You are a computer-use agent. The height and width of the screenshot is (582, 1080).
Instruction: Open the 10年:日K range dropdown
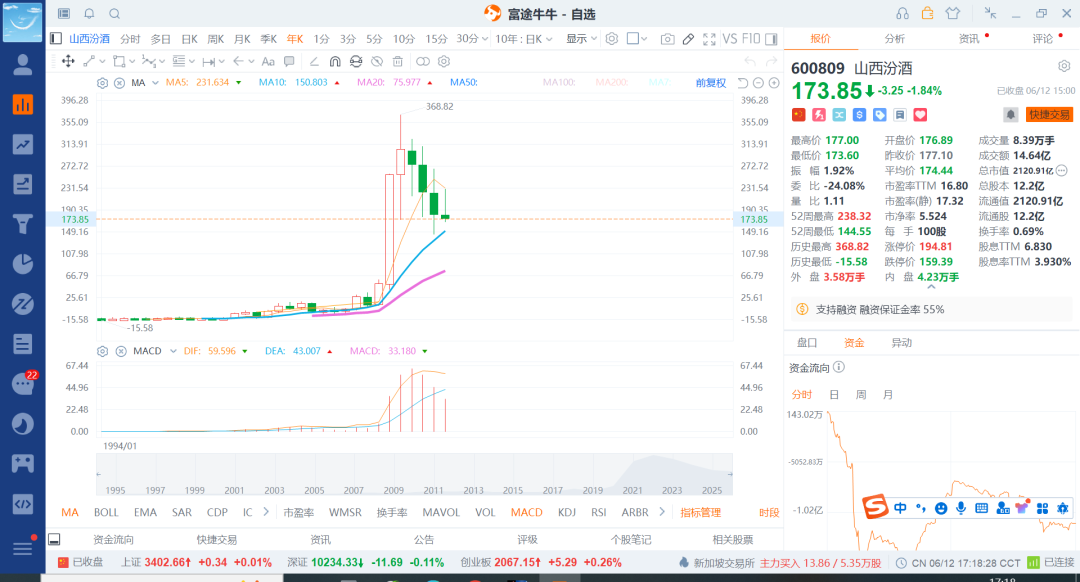524,39
